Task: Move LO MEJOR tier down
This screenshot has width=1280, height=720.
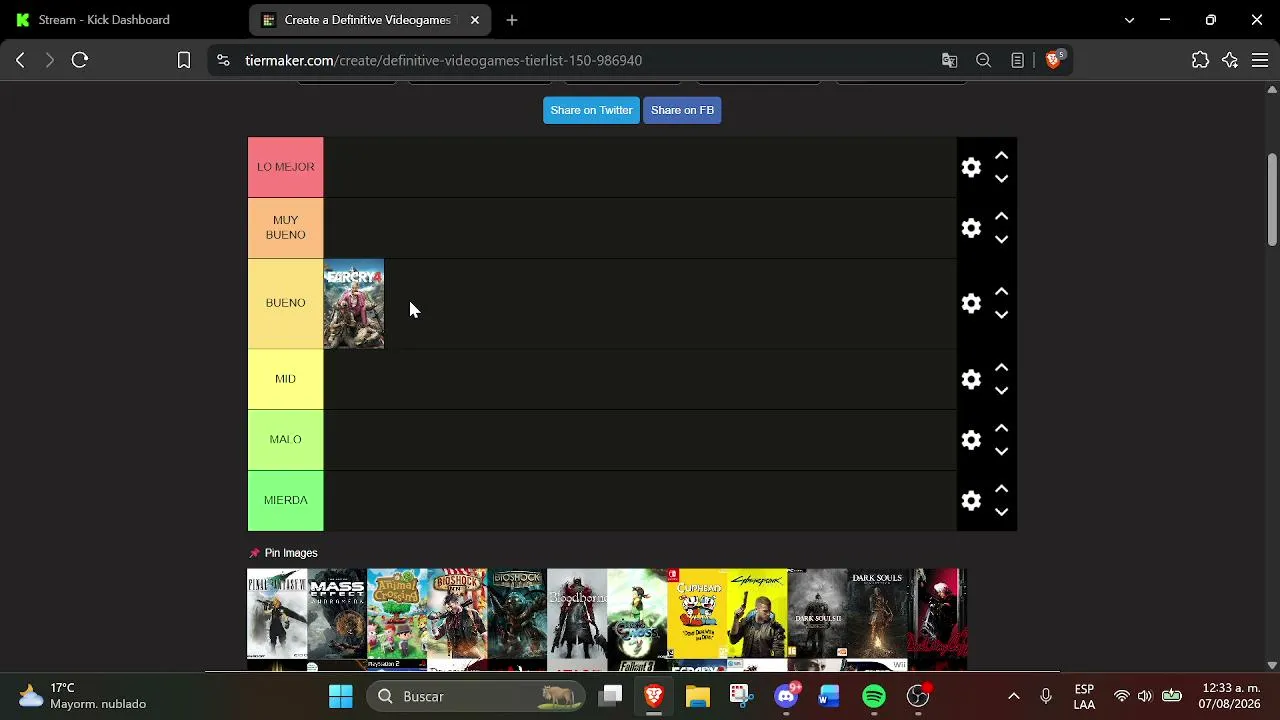Action: tap(1001, 179)
